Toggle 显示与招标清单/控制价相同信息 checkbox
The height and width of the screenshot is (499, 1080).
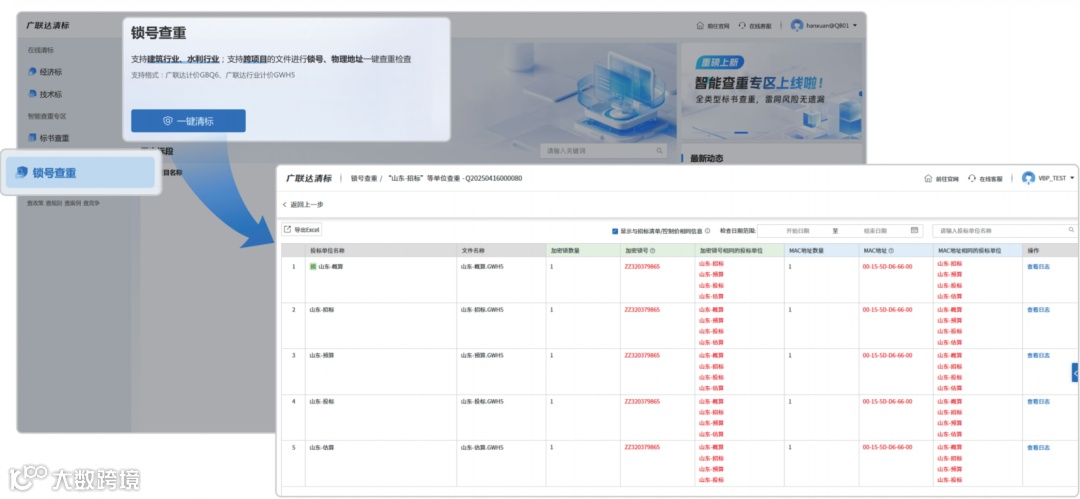pos(615,231)
